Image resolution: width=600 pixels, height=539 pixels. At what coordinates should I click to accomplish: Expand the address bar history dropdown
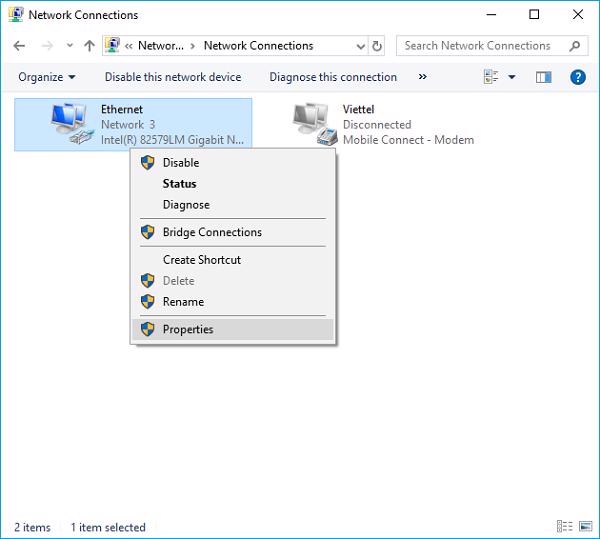pyautogui.click(x=359, y=46)
